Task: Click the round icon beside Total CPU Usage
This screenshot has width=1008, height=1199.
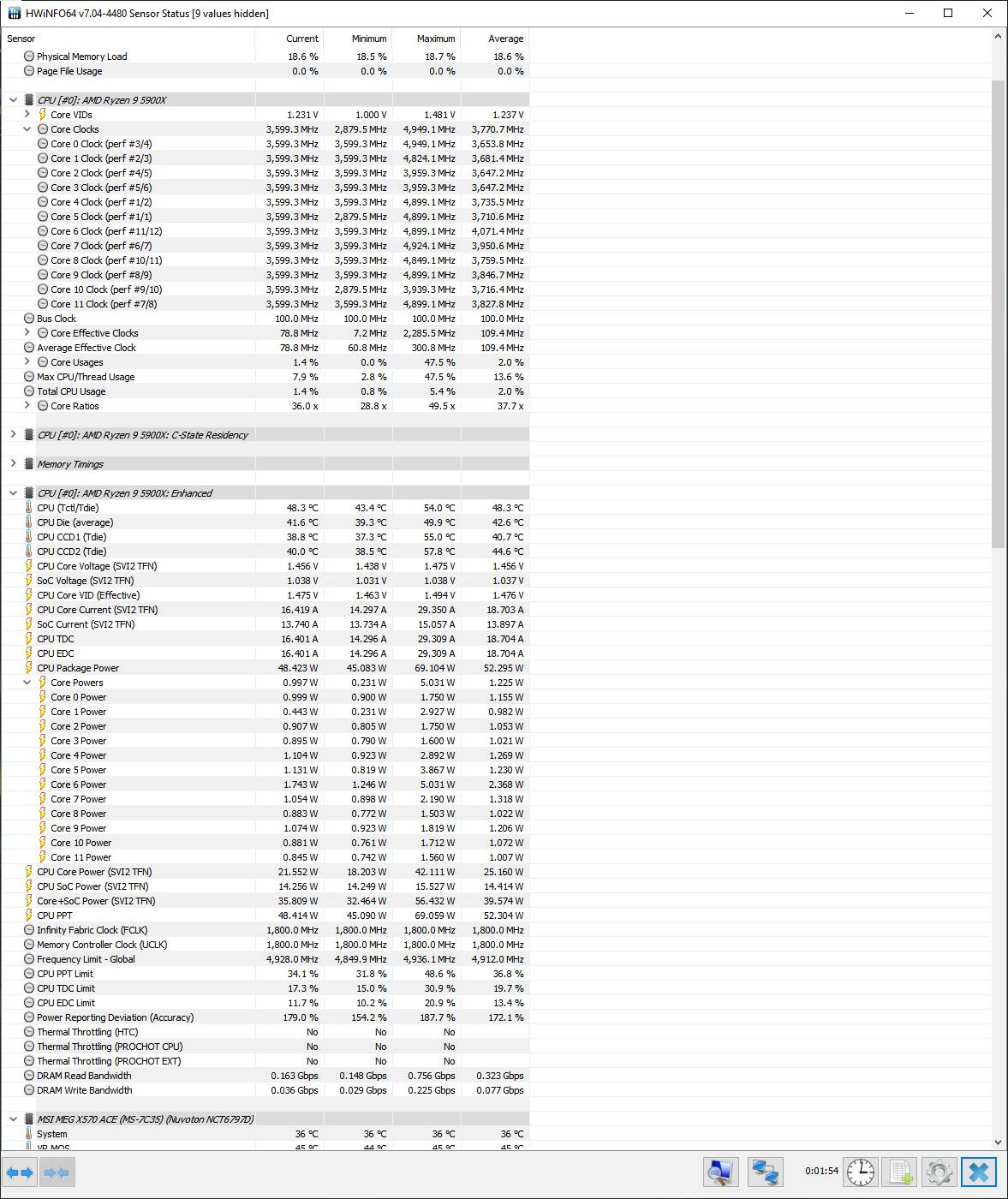Action: 29,391
